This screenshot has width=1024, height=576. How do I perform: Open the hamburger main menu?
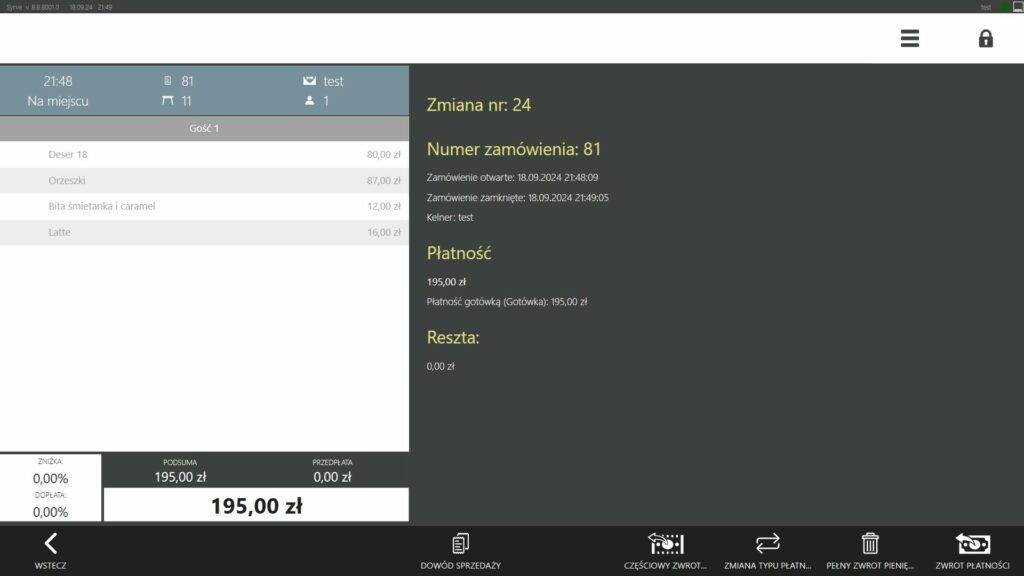coord(909,39)
